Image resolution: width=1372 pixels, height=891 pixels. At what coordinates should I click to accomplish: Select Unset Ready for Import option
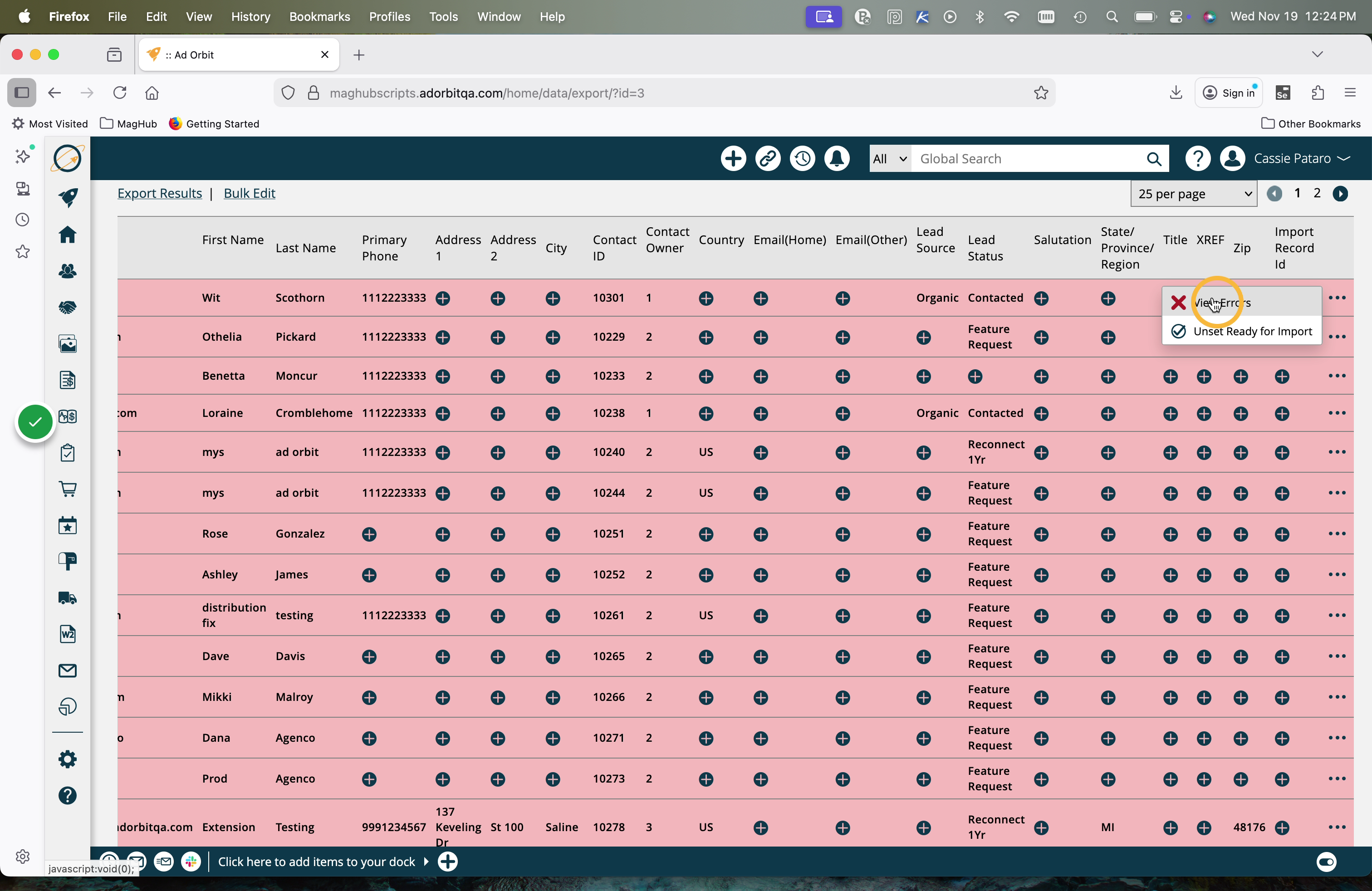(1252, 331)
